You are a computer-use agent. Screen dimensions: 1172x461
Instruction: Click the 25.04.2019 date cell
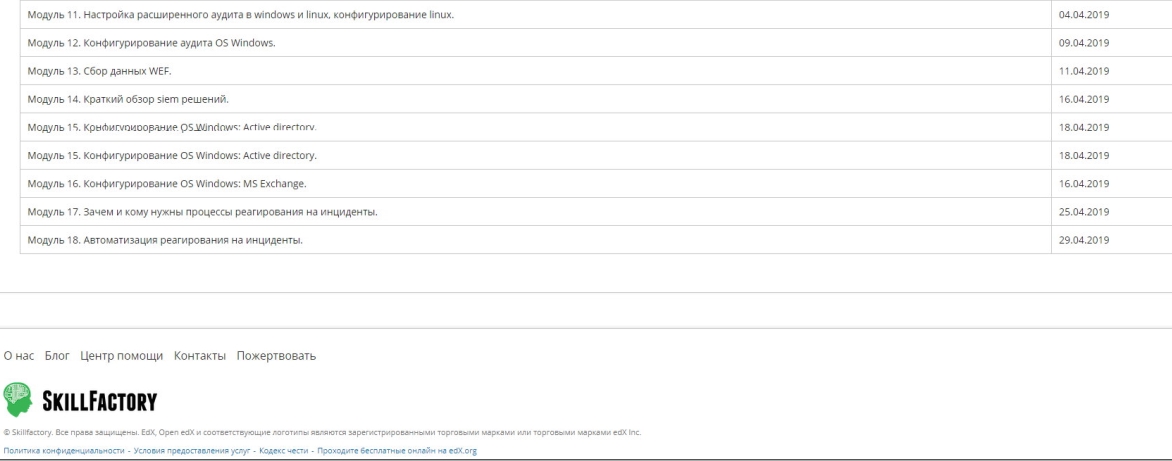pos(1083,212)
